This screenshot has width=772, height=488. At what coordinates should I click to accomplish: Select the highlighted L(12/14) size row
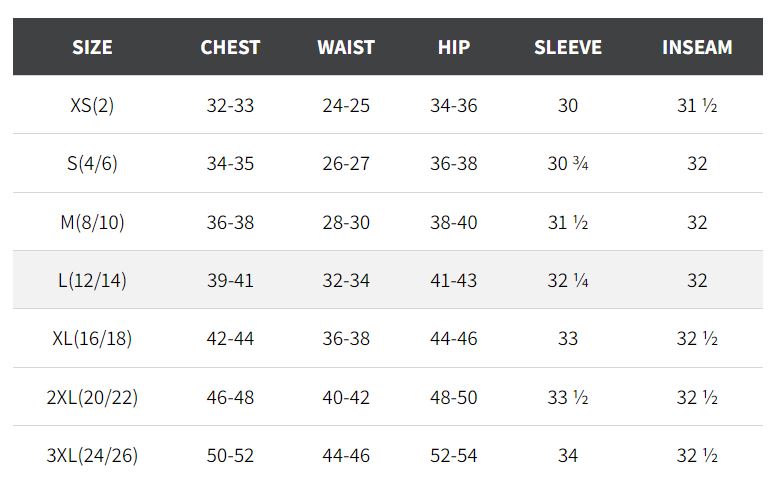click(x=387, y=280)
